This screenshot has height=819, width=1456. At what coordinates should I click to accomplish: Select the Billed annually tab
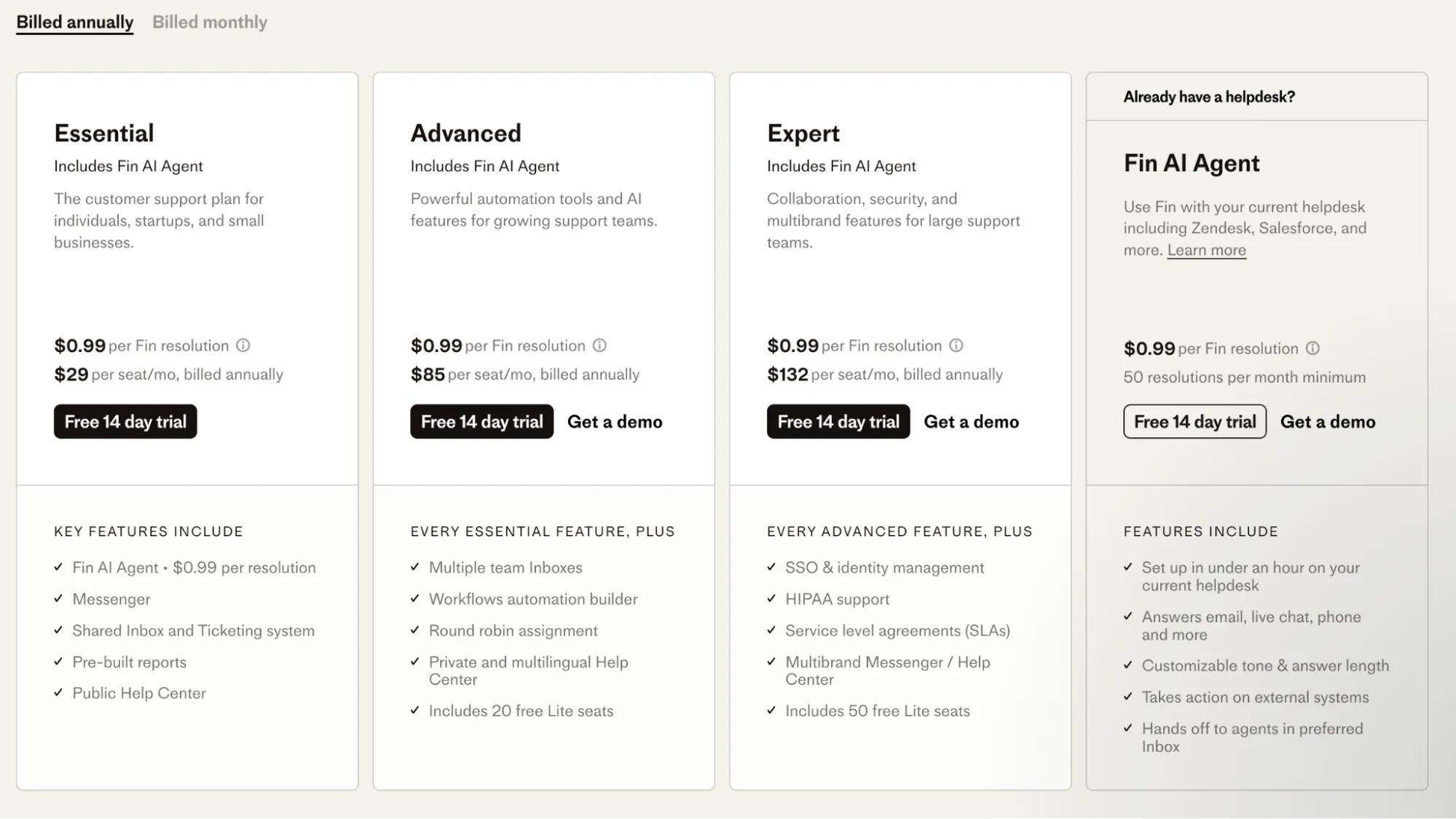click(x=74, y=22)
